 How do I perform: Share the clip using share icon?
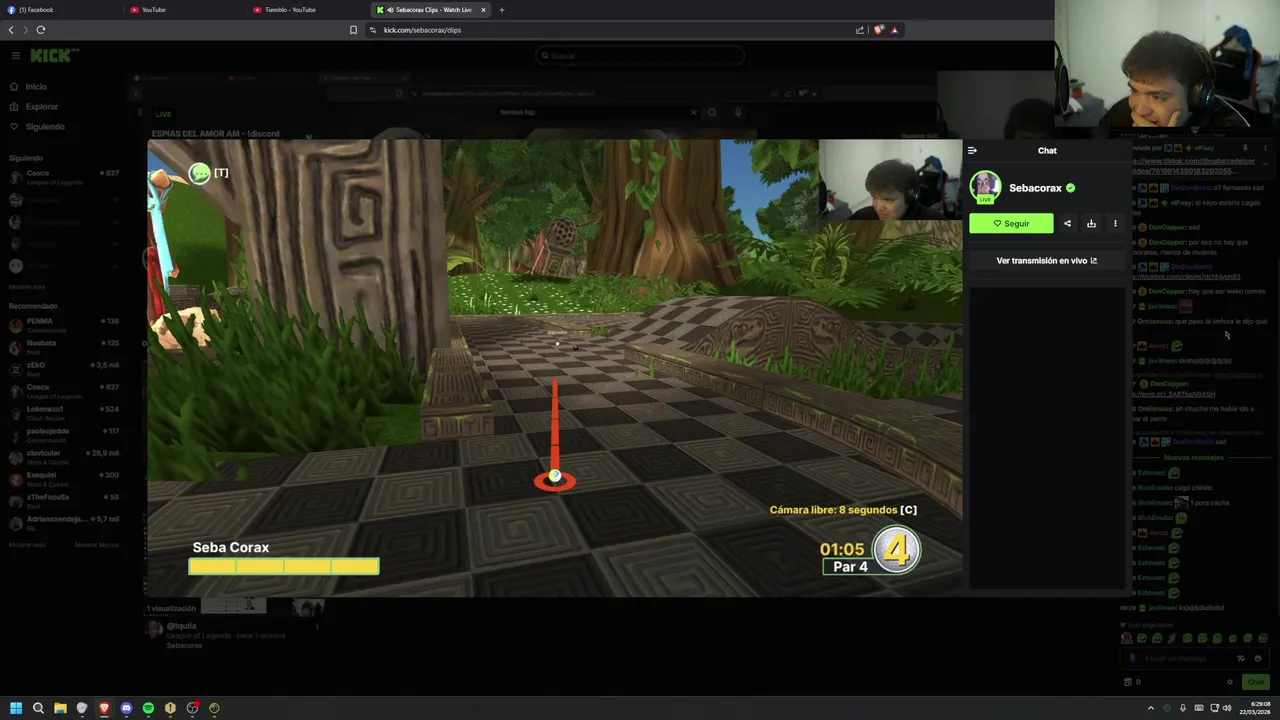(1067, 223)
